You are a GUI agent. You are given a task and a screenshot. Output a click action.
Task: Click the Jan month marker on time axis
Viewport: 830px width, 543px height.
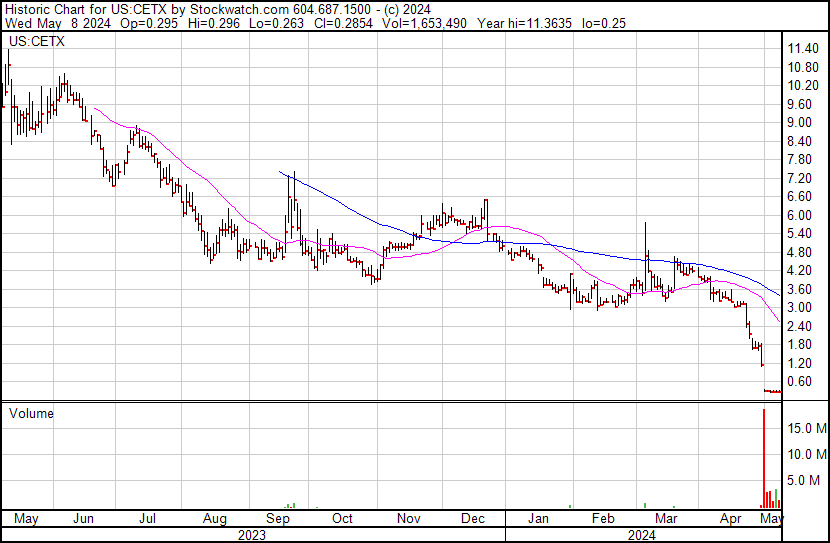[538, 519]
